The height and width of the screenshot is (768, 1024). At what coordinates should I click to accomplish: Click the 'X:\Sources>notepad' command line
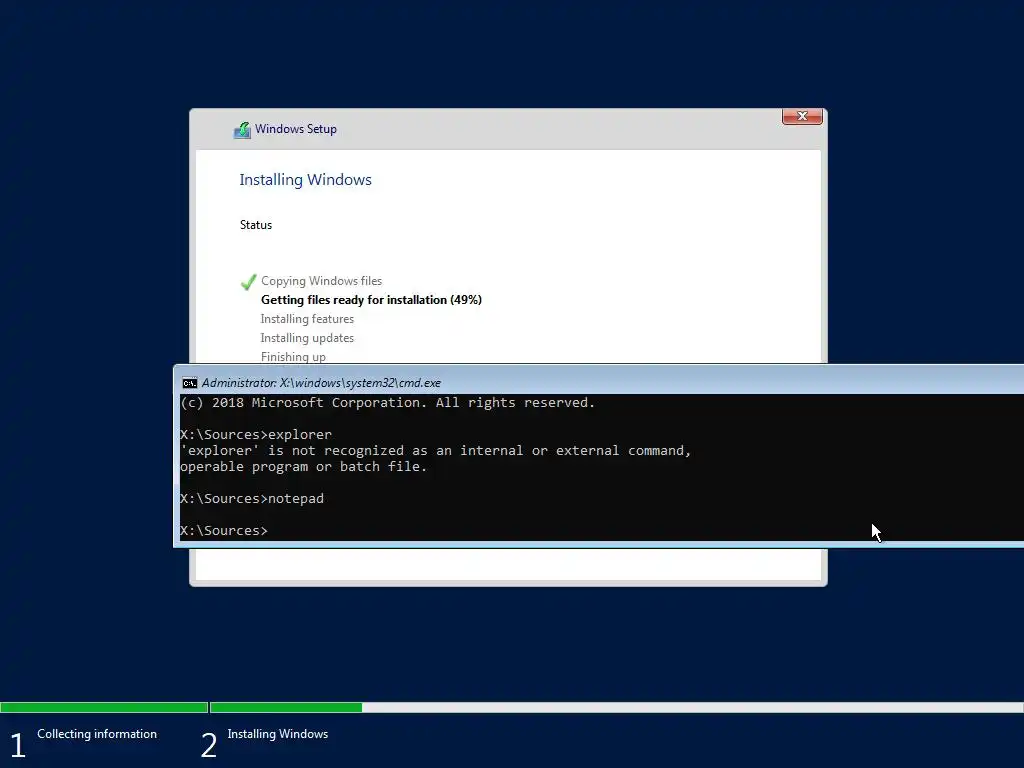(x=252, y=499)
